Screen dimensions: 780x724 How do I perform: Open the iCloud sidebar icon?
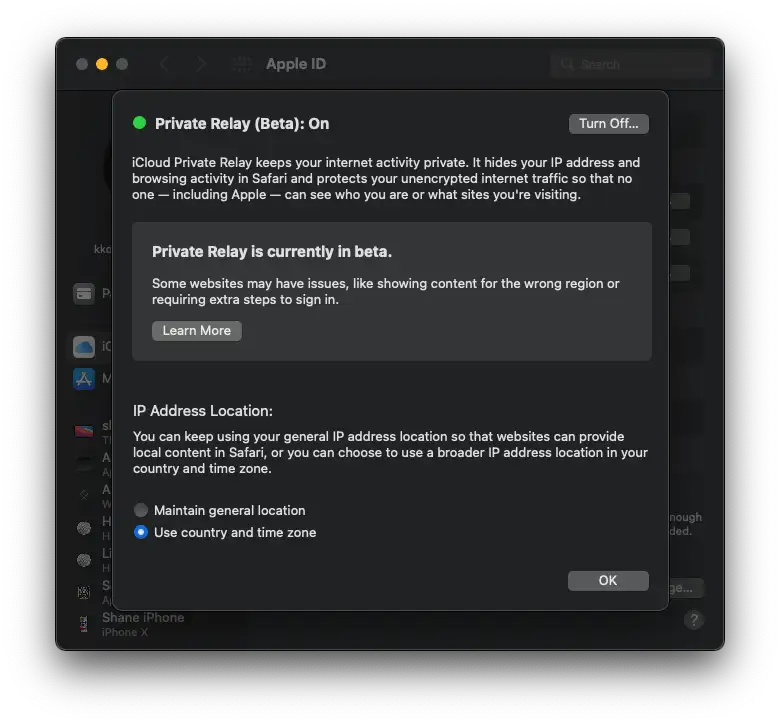(84, 346)
